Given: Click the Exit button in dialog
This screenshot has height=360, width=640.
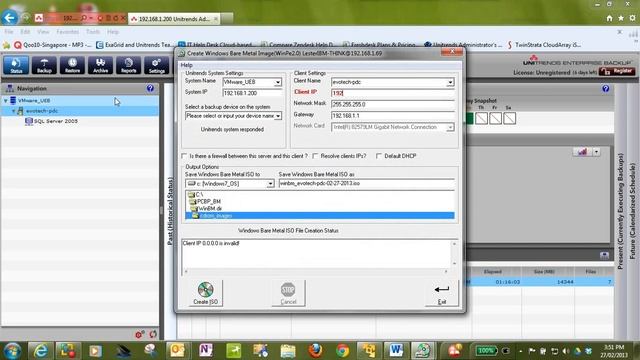Looking at the screenshot, I should coord(442,293).
